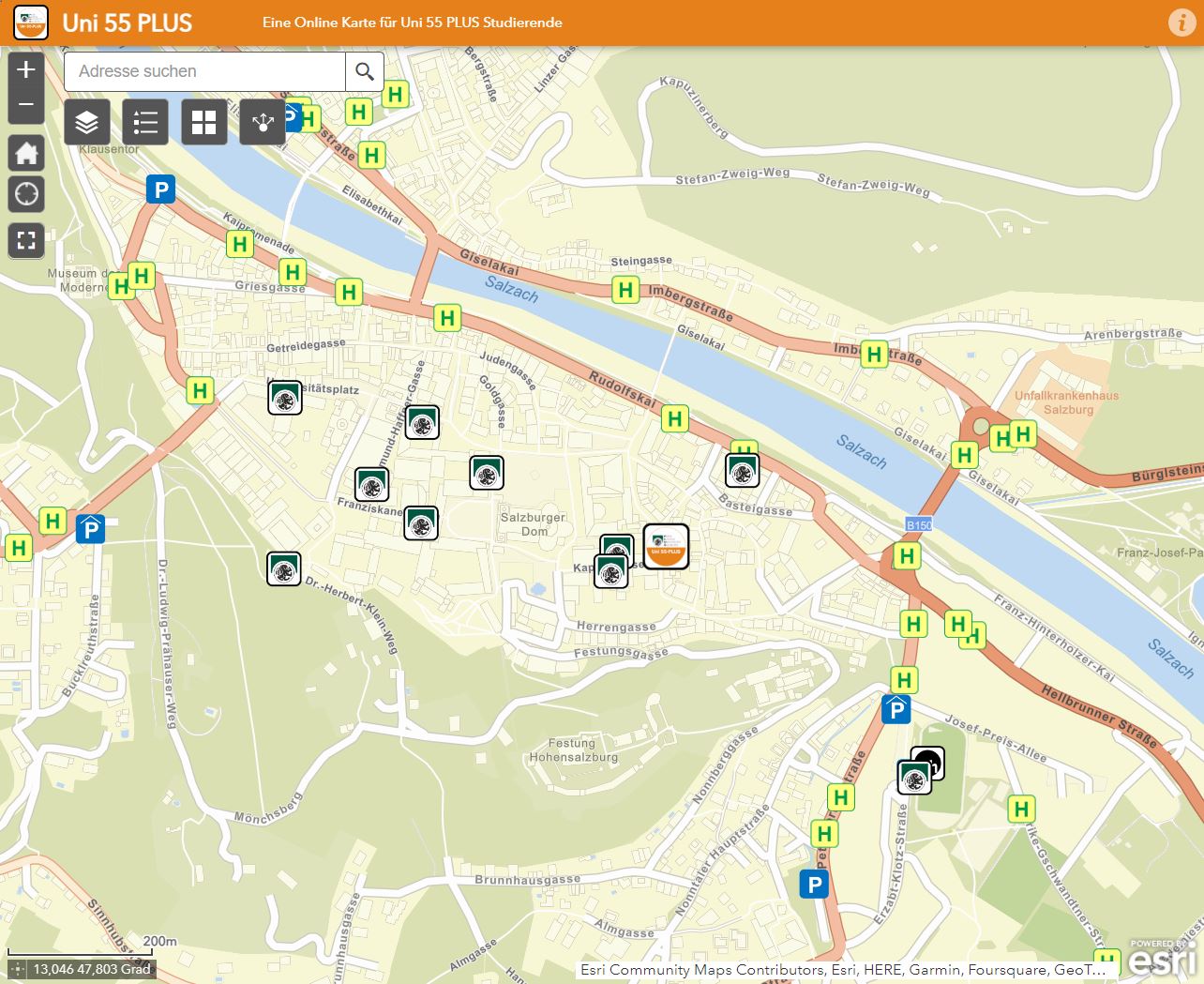Click the search magnifier button

(x=365, y=71)
